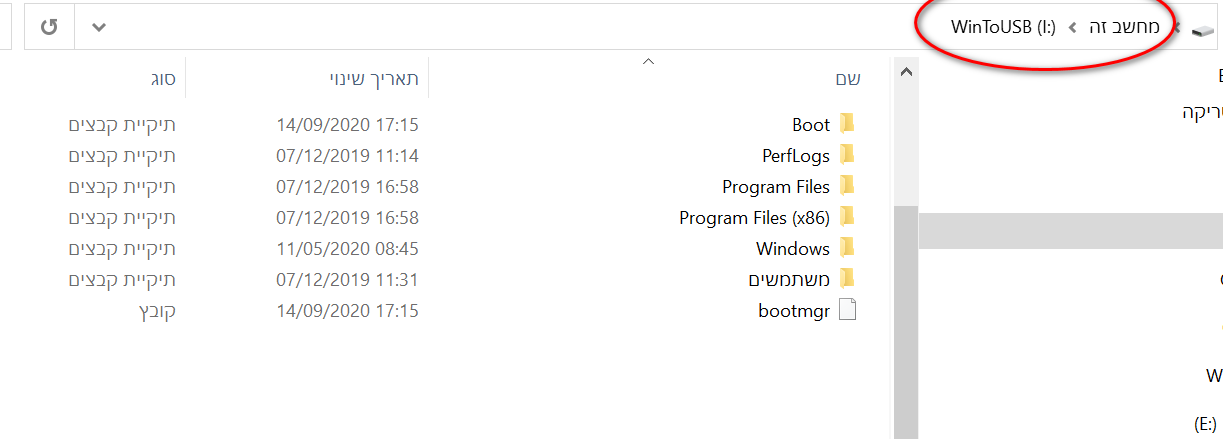Screen dimensions: 1223x439
Task: Click the navigation pane scrollbar up arrow
Action: tap(905, 73)
